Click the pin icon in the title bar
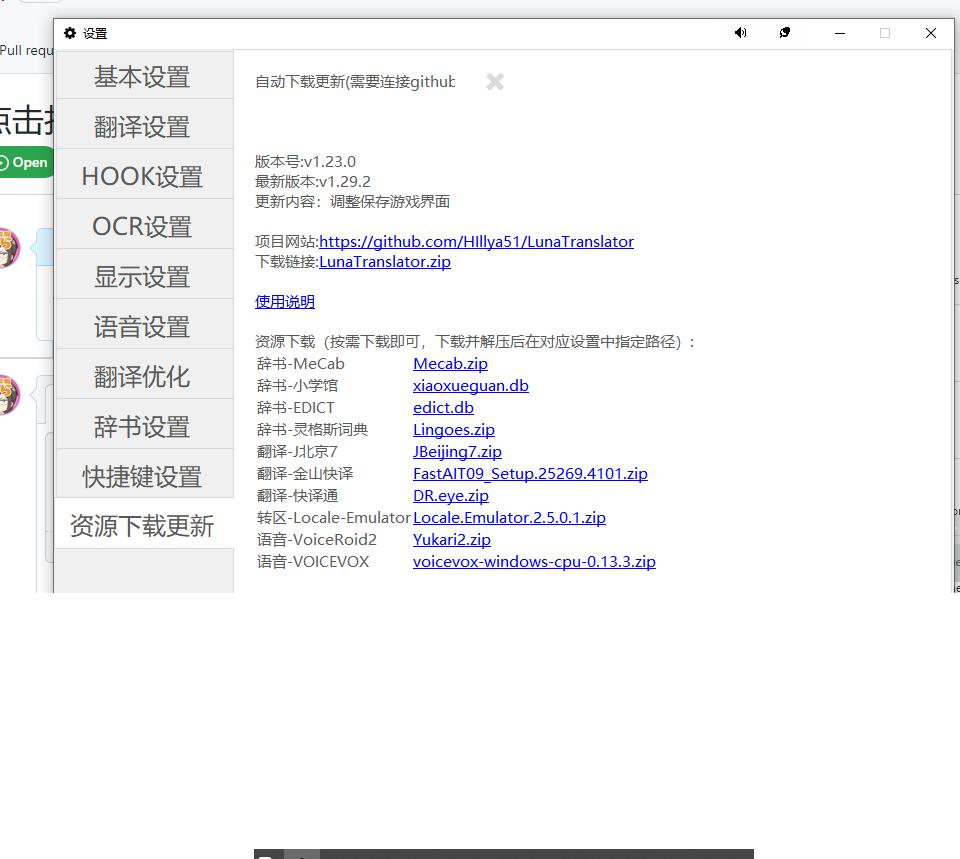960x859 pixels. coord(784,33)
